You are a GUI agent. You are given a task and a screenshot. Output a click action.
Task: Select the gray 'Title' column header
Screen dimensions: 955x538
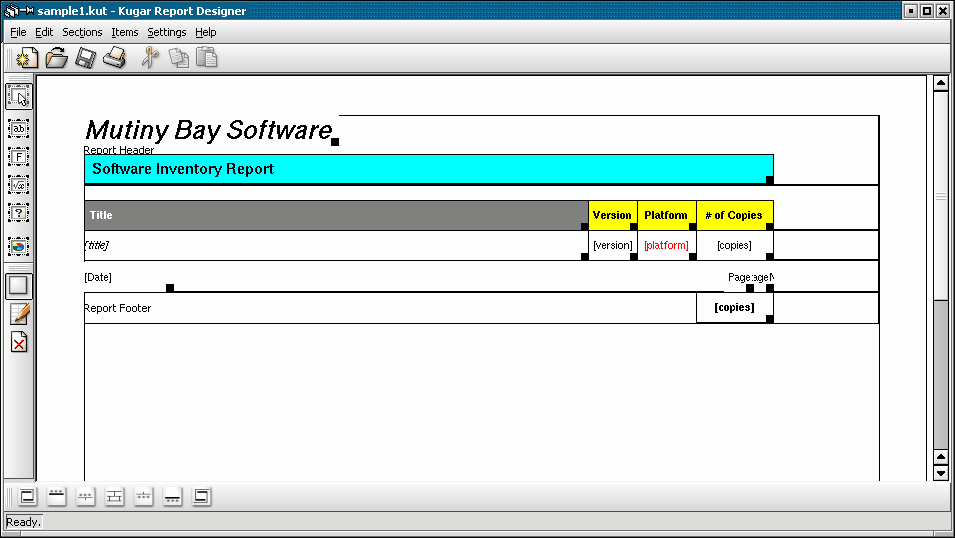pyautogui.click(x=336, y=215)
